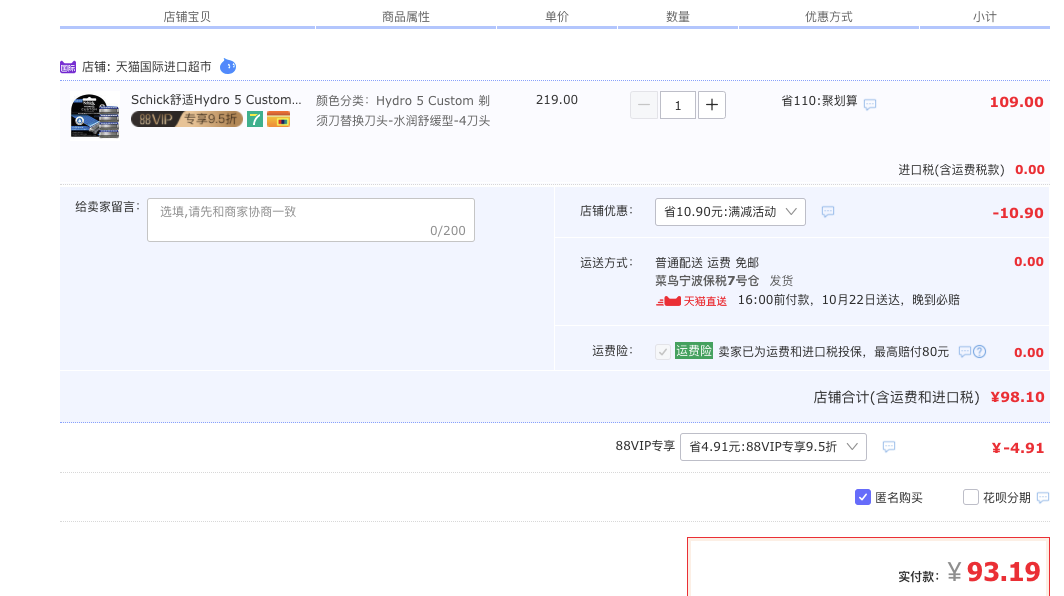
Task: Click the 给卖家留言 message text box
Action: [311, 220]
